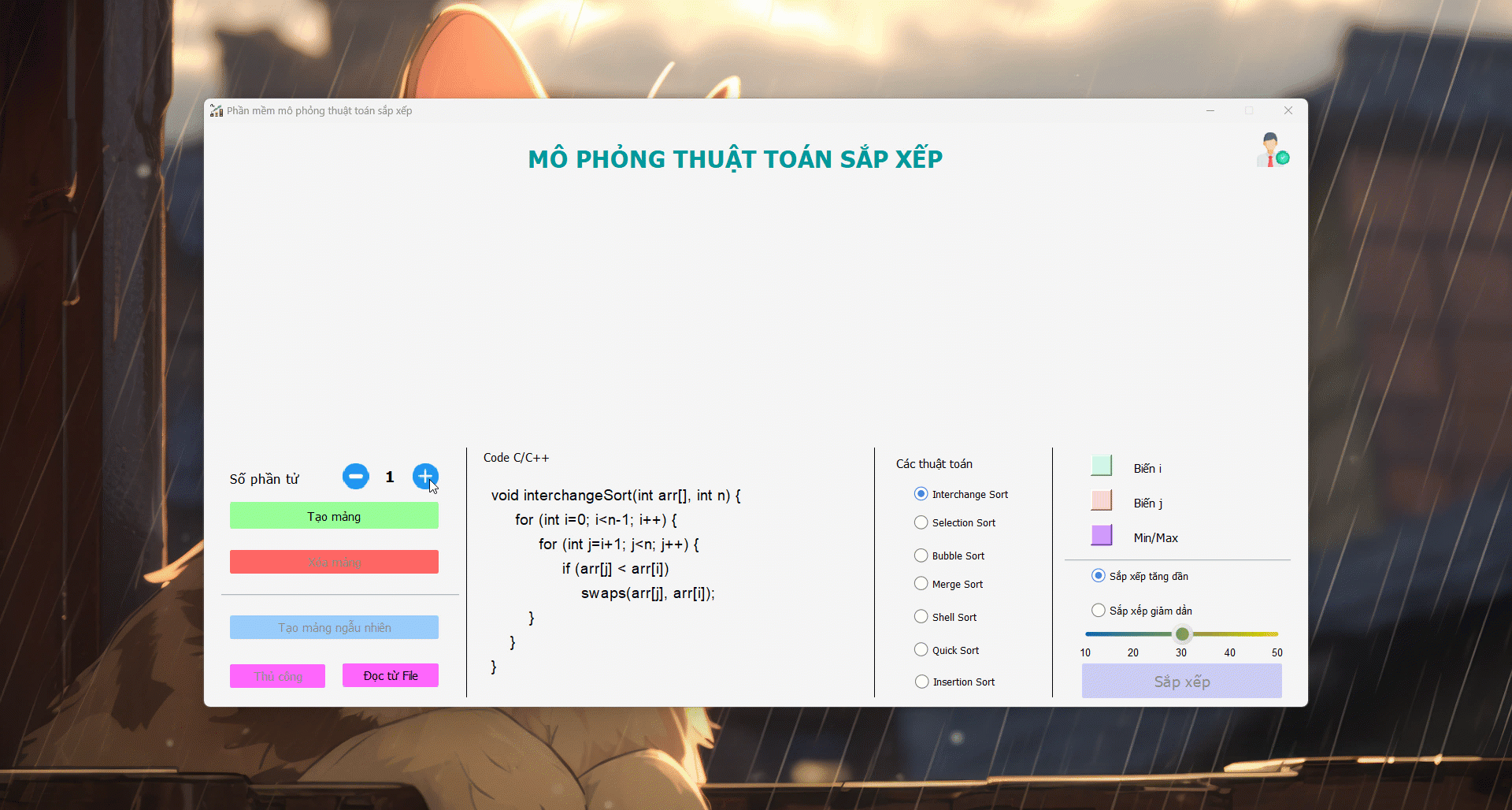Image resolution: width=1512 pixels, height=810 pixels.
Task: Click Tạo mảng ngẫu nhiên button
Action: (334, 627)
